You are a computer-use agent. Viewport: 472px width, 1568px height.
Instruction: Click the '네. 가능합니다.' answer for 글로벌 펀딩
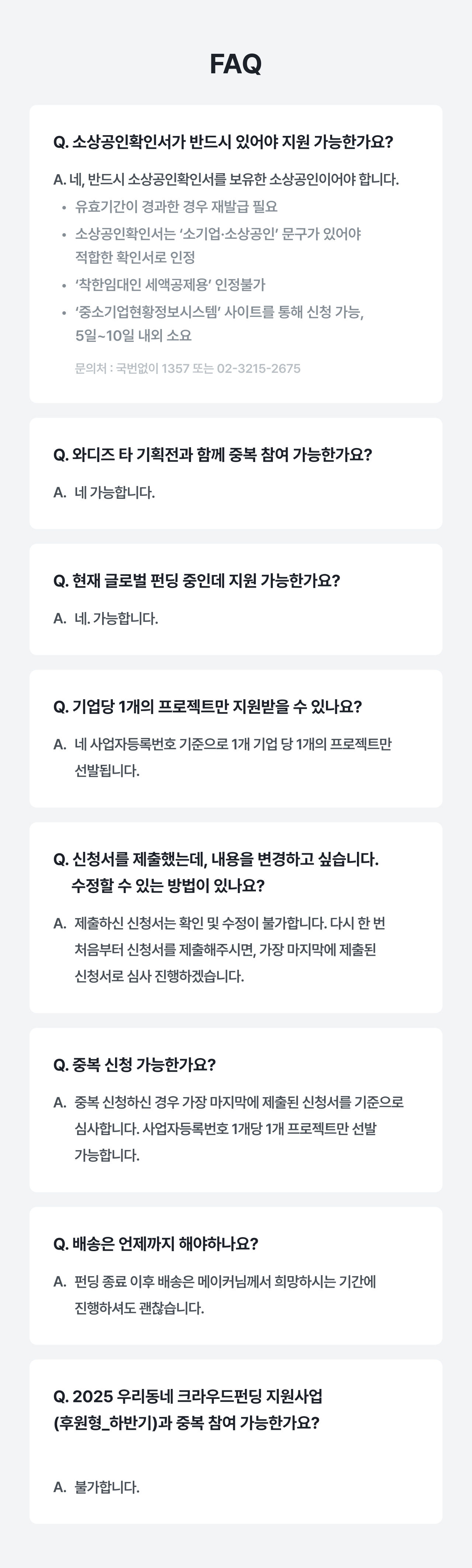coord(116,619)
